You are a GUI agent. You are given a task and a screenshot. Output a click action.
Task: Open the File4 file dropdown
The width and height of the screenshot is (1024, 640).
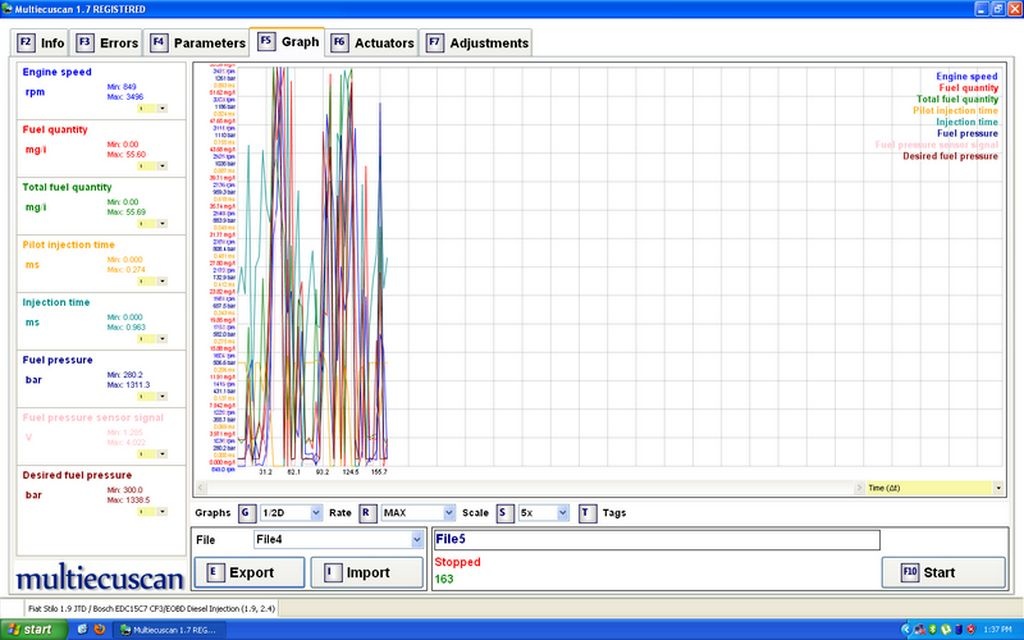click(338, 539)
